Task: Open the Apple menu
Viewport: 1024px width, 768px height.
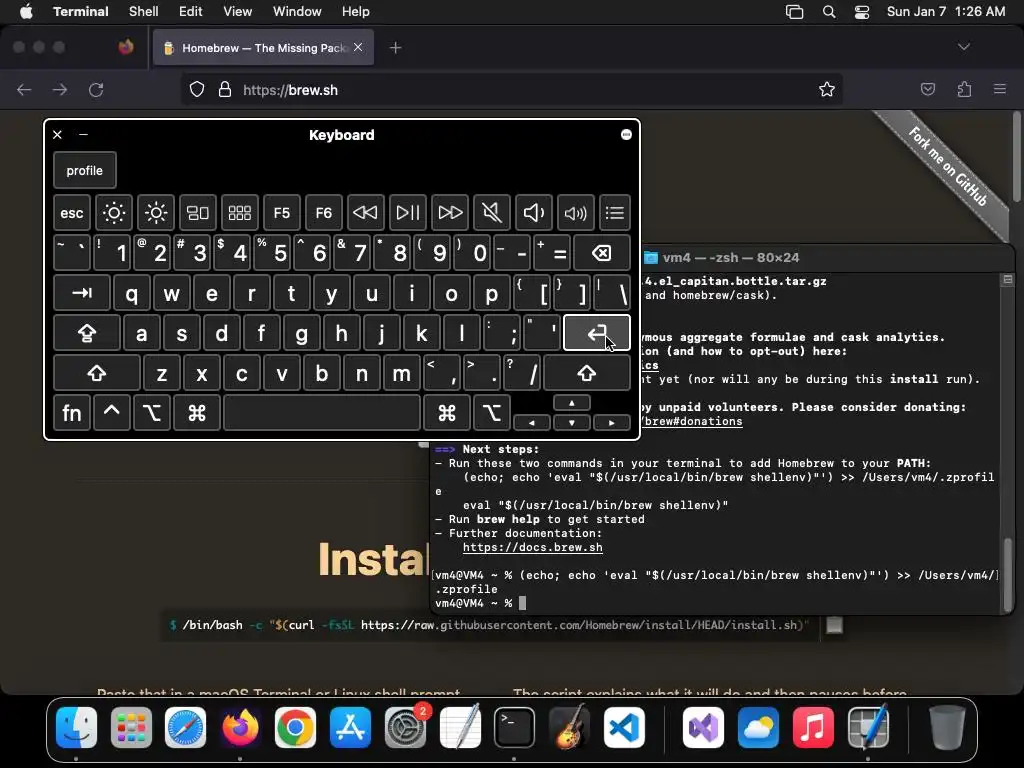Action: [26, 12]
